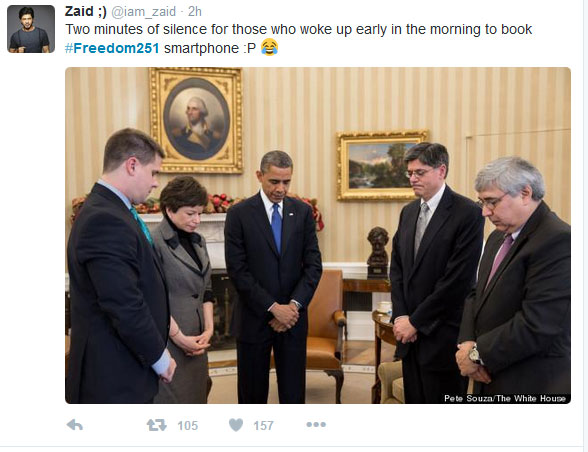Open the 2h timestamp permalink
Screen dimensions: 588x452
[x=195, y=12]
